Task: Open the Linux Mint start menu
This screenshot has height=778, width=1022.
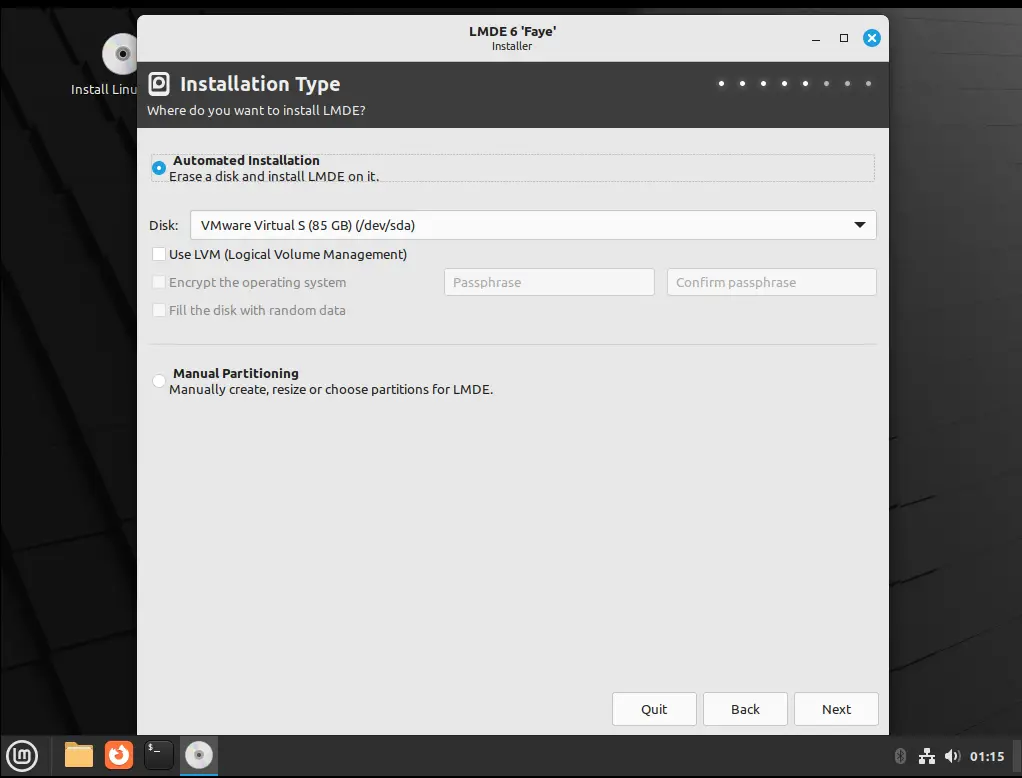Action: coord(22,756)
